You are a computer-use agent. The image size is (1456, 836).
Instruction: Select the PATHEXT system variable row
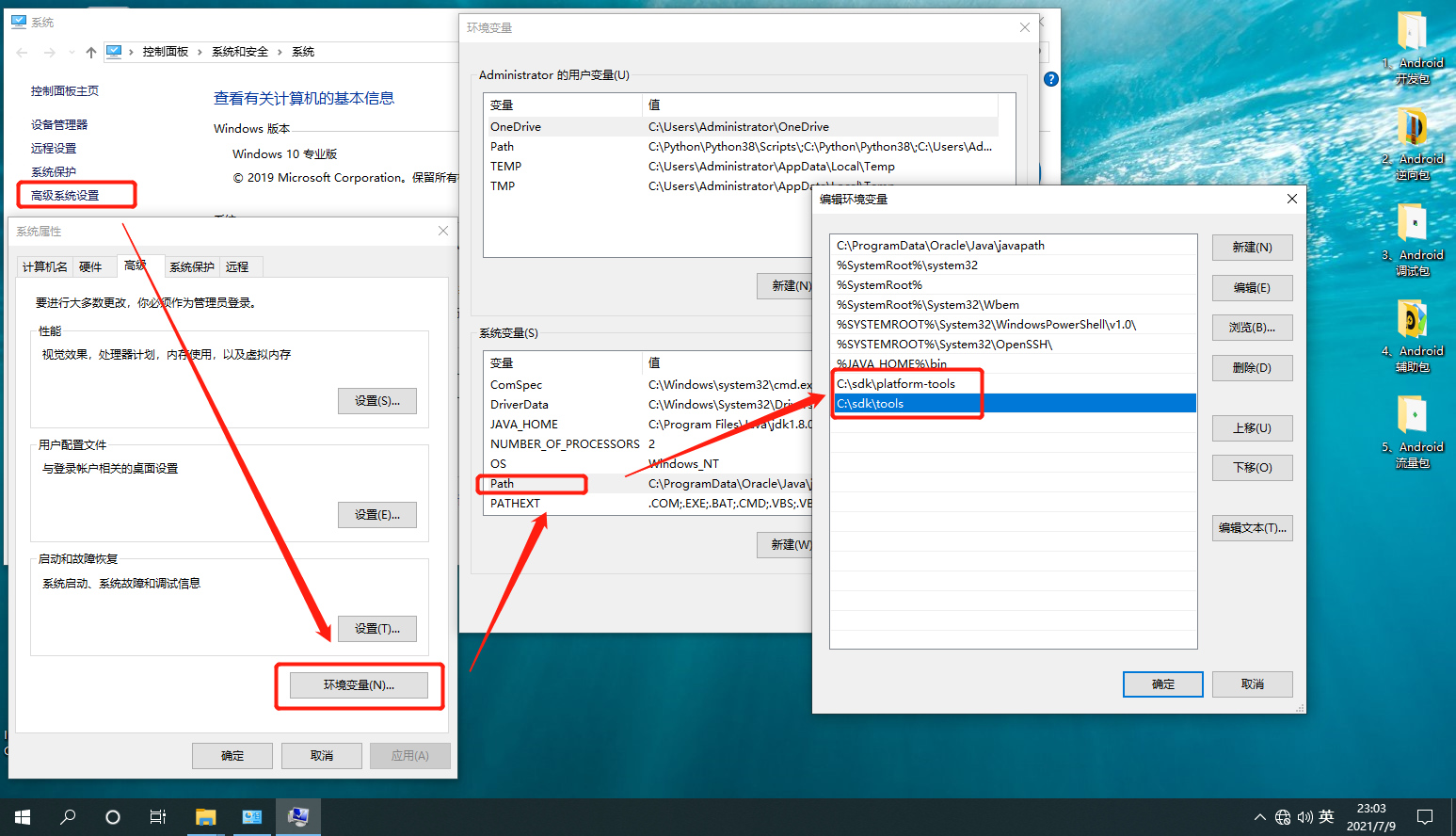648,504
